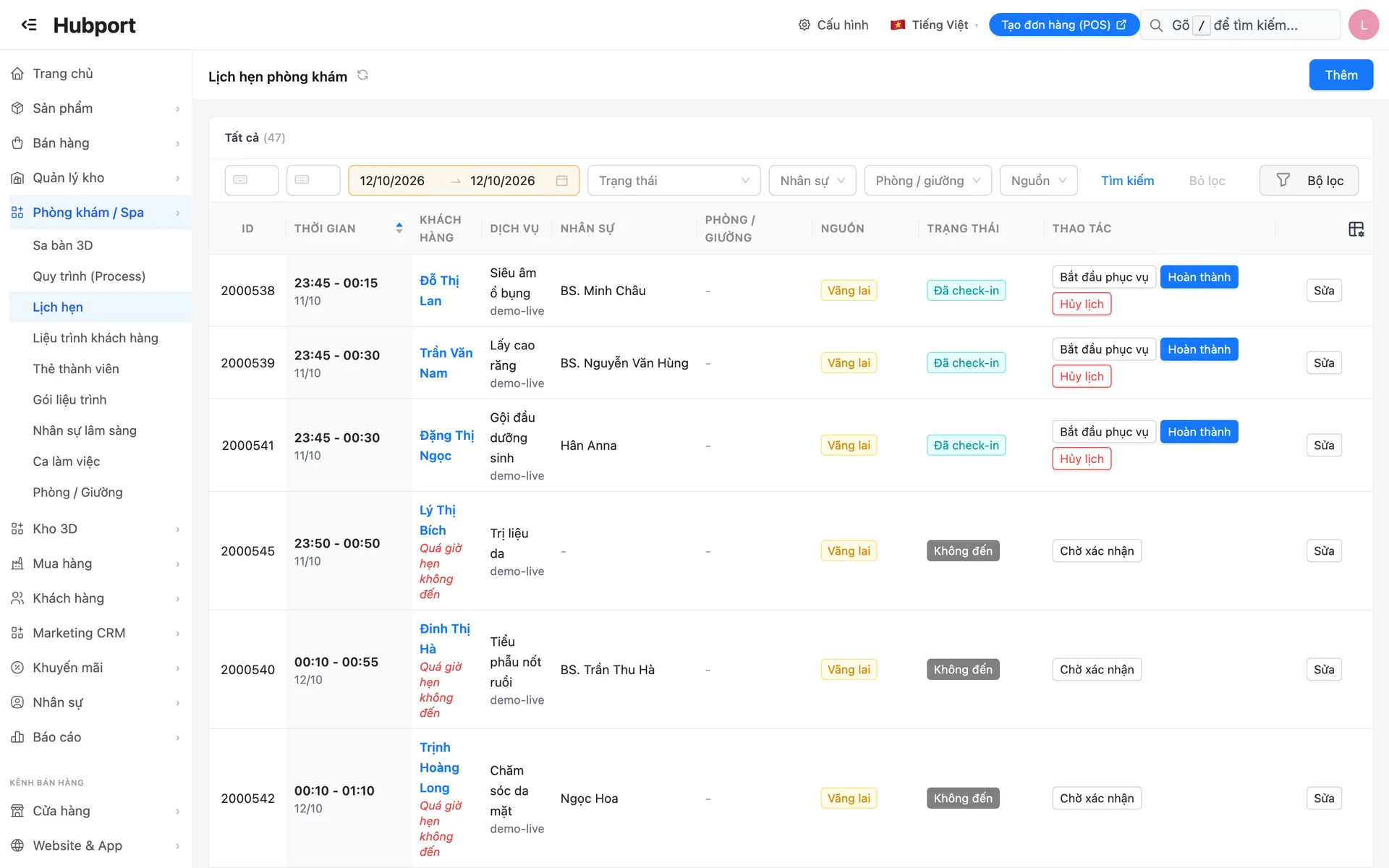
Task: Click the Website & App globe icon
Action: coord(17,846)
